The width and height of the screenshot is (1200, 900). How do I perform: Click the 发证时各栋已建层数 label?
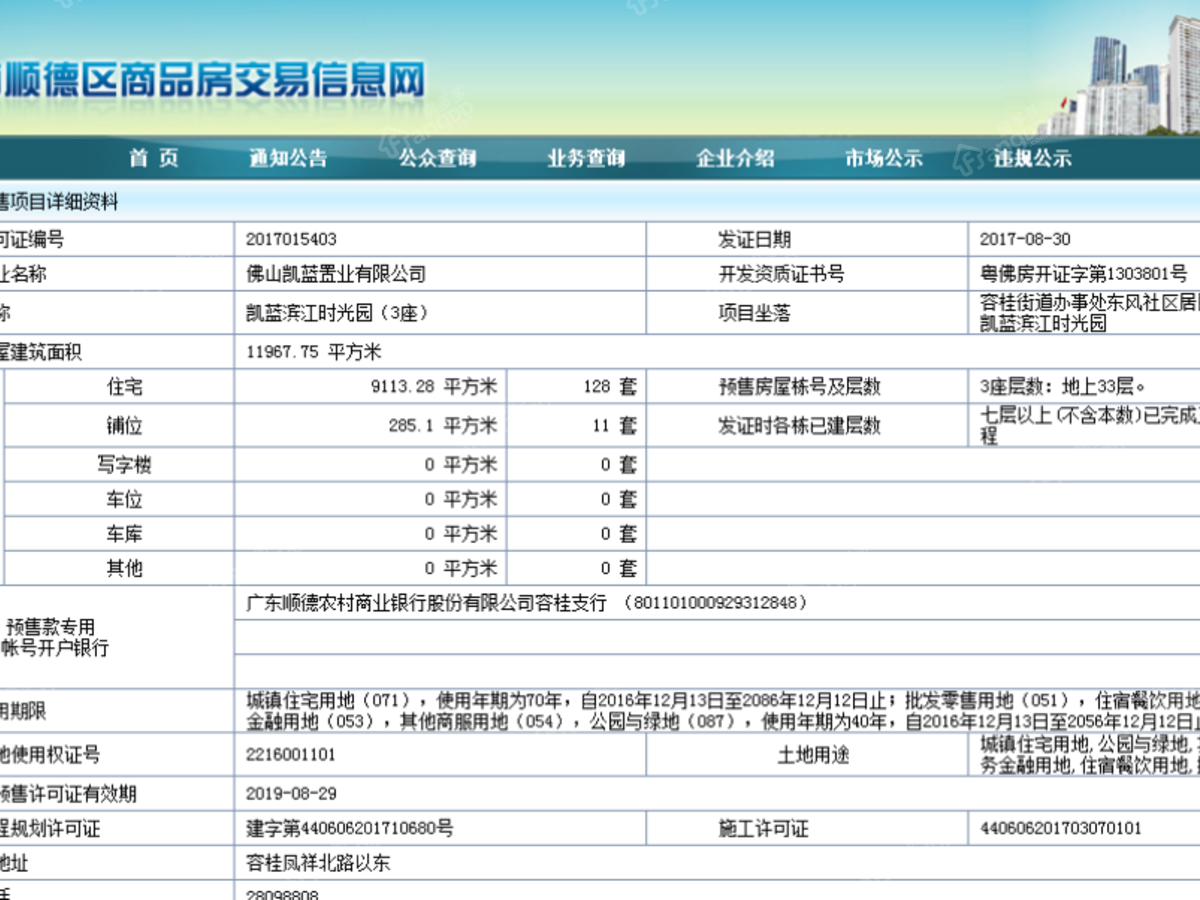point(799,426)
